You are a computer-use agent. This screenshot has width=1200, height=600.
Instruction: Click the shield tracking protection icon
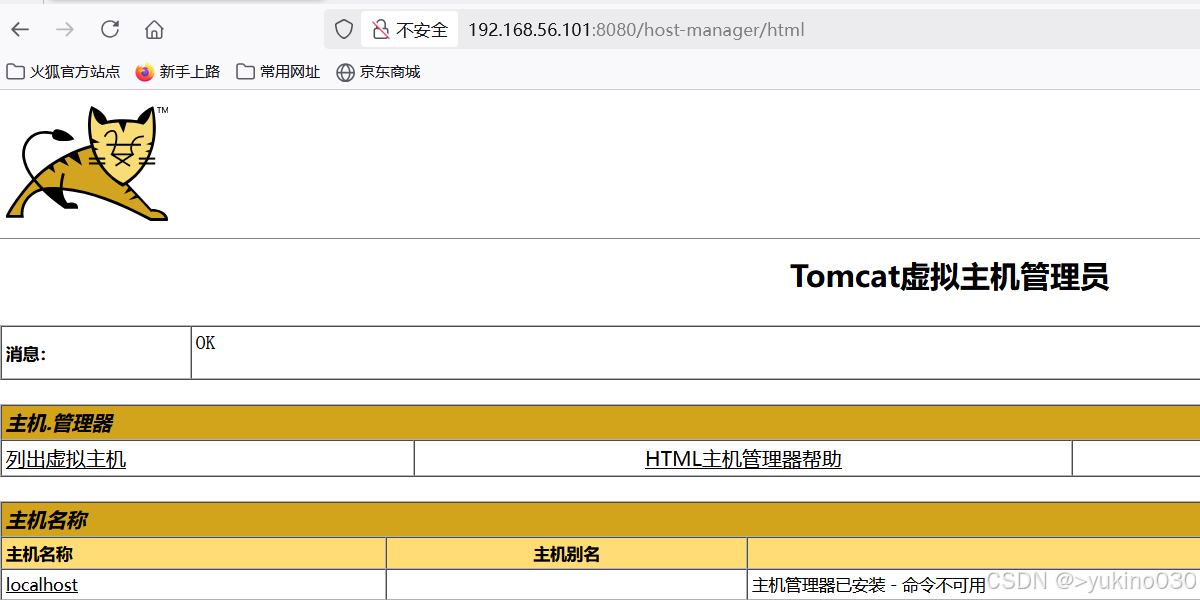[x=344, y=30]
